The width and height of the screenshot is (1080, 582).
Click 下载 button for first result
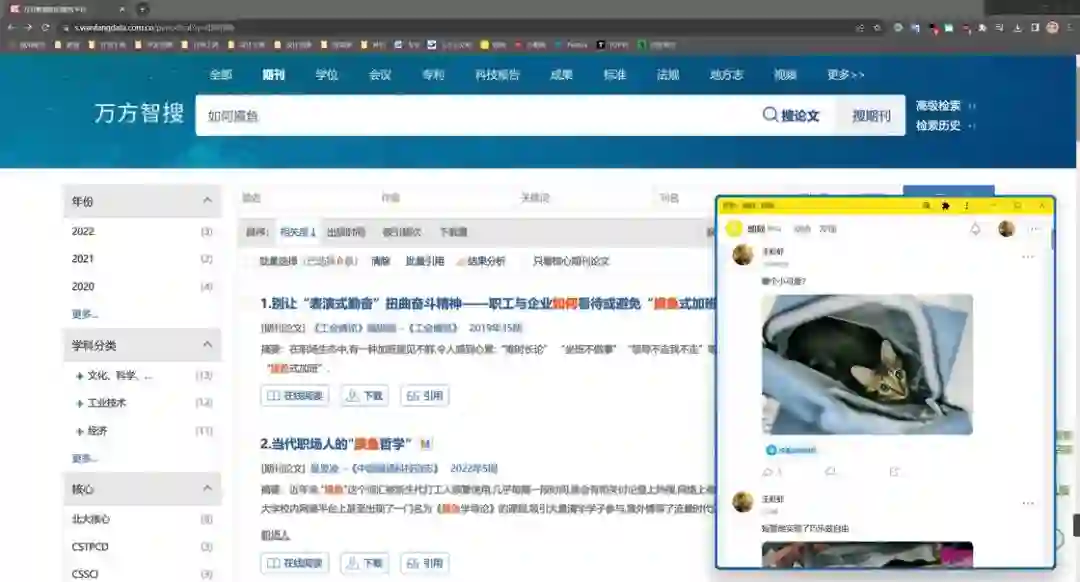(364, 395)
